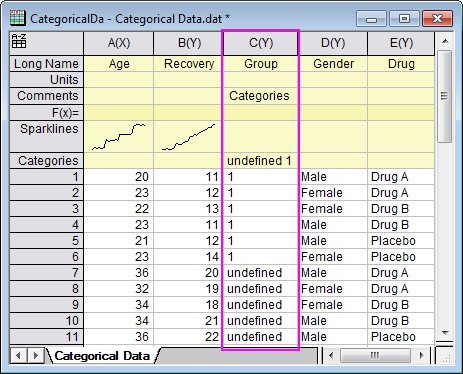Image resolution: width=463 pixels, height=374 pixels.
Task: Click Gender cell Female in row 9
Action: point(333,305)
